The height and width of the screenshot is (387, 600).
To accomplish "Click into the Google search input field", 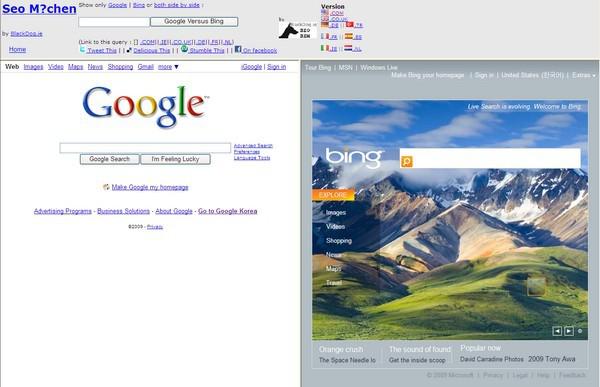I will [145, 148].
